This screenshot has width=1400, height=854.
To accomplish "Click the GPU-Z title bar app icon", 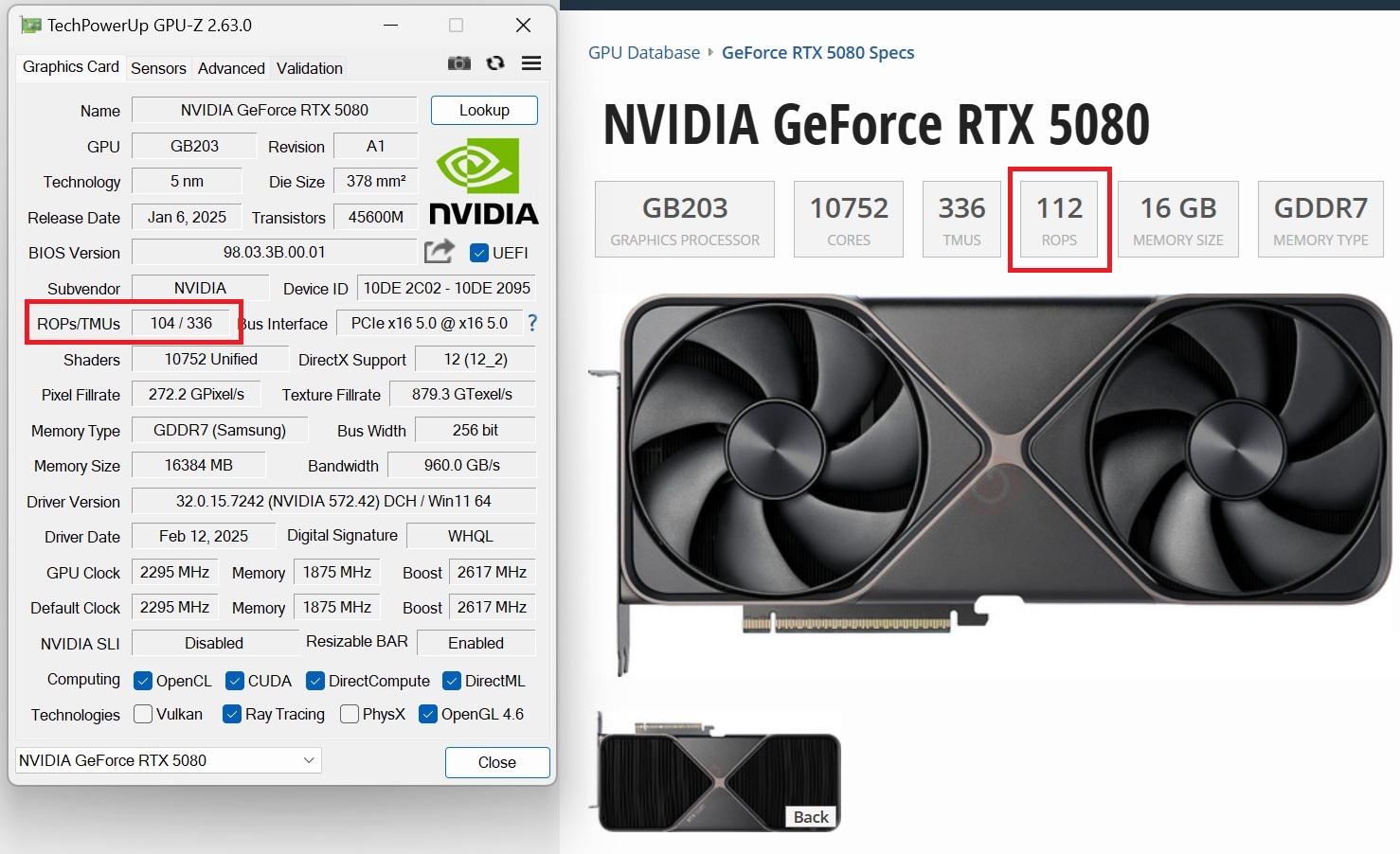I will [30, 26].
